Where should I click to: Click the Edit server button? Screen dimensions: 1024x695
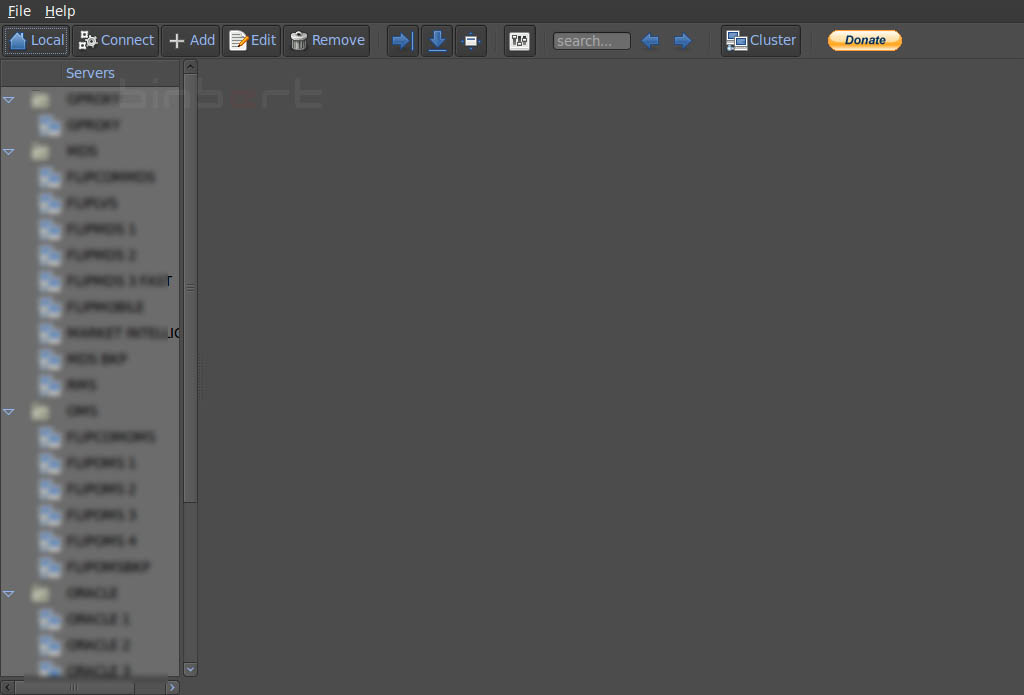(251, 40)
